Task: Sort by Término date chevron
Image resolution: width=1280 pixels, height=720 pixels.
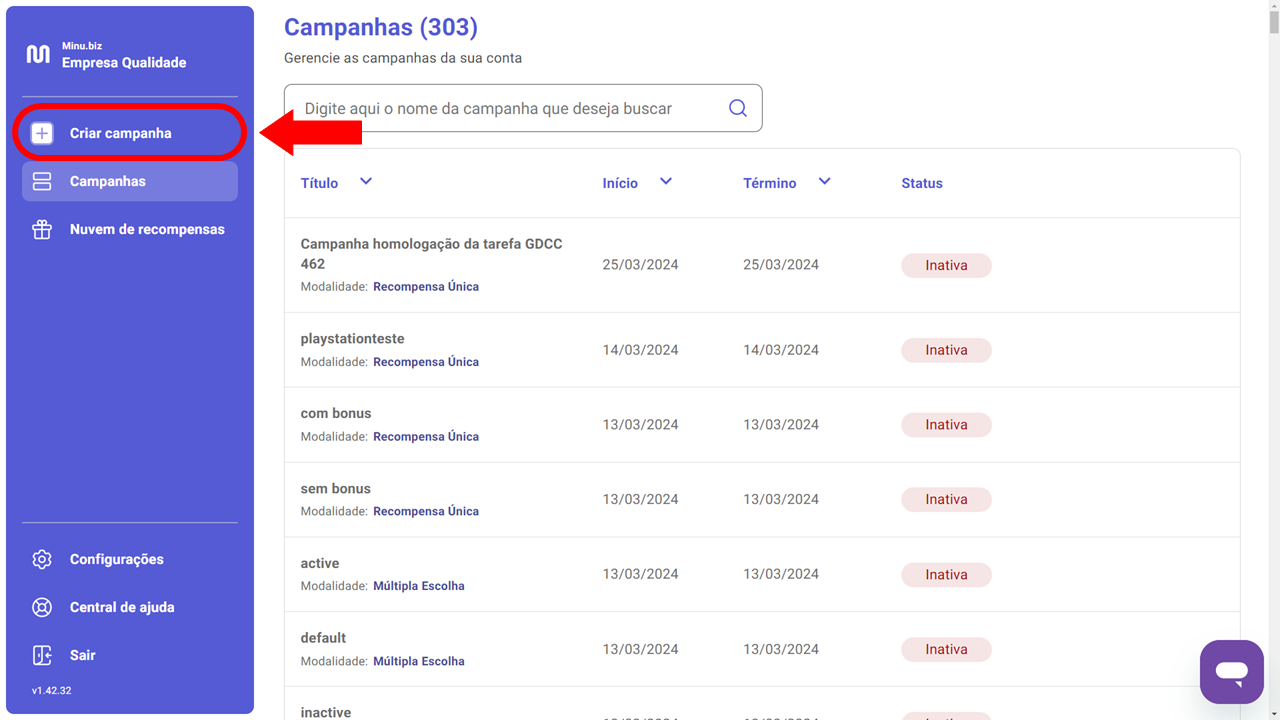Action: (824, 181)
